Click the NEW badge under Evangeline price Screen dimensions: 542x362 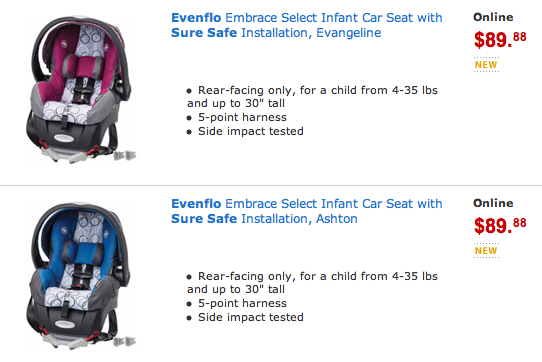pyautogui.click(x=486, y=65)
